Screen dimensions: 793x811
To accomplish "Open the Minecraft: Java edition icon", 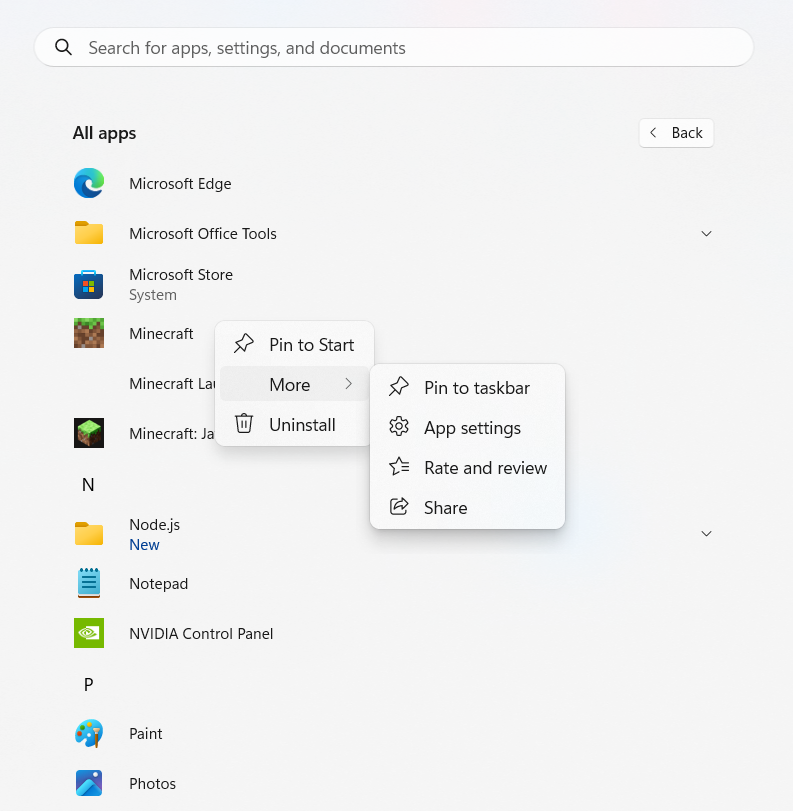I will click(x=89, y=433).
